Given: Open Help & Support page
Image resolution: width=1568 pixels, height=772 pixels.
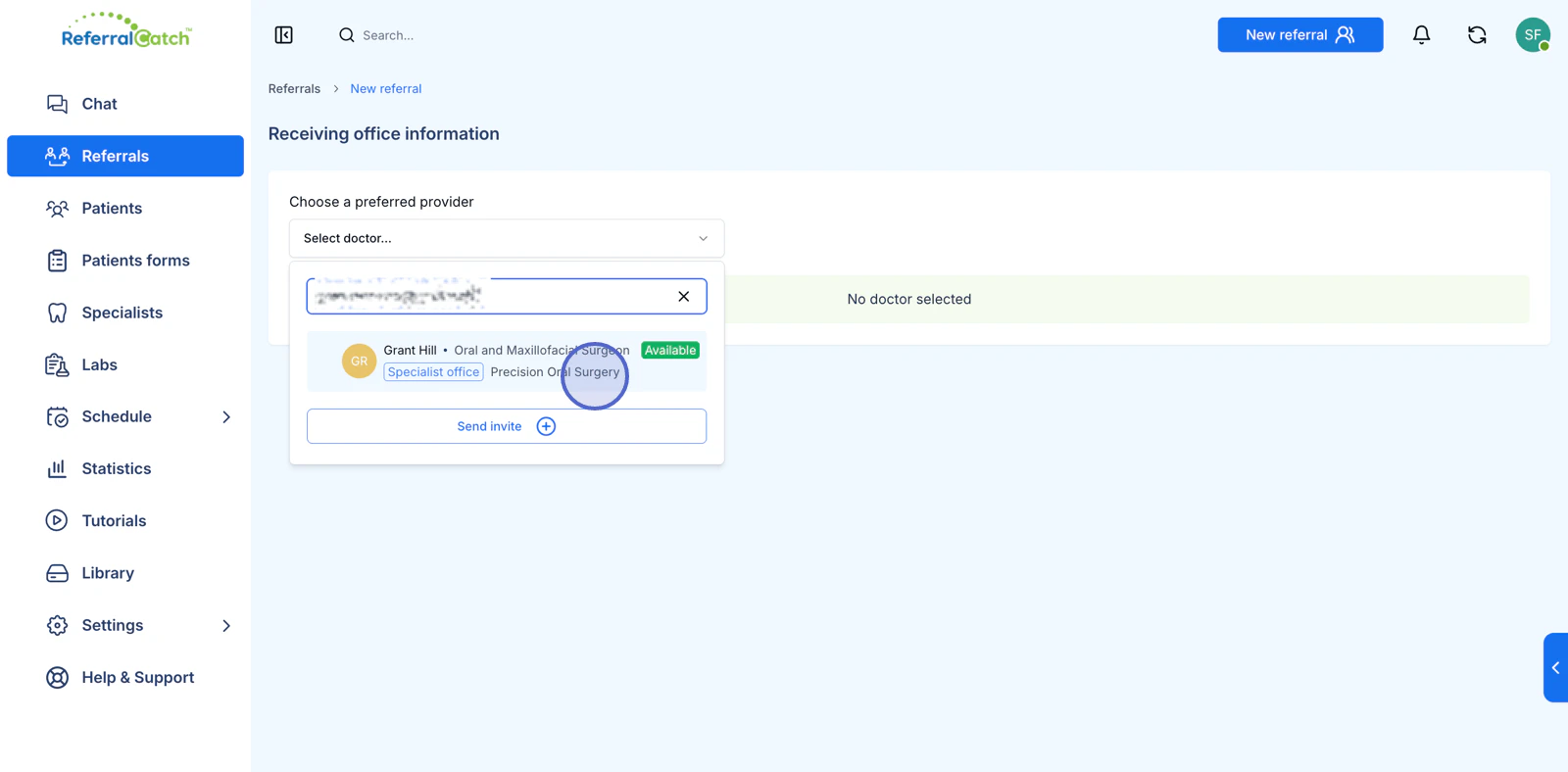Looking at the screenshot, I should coord(124,677).
